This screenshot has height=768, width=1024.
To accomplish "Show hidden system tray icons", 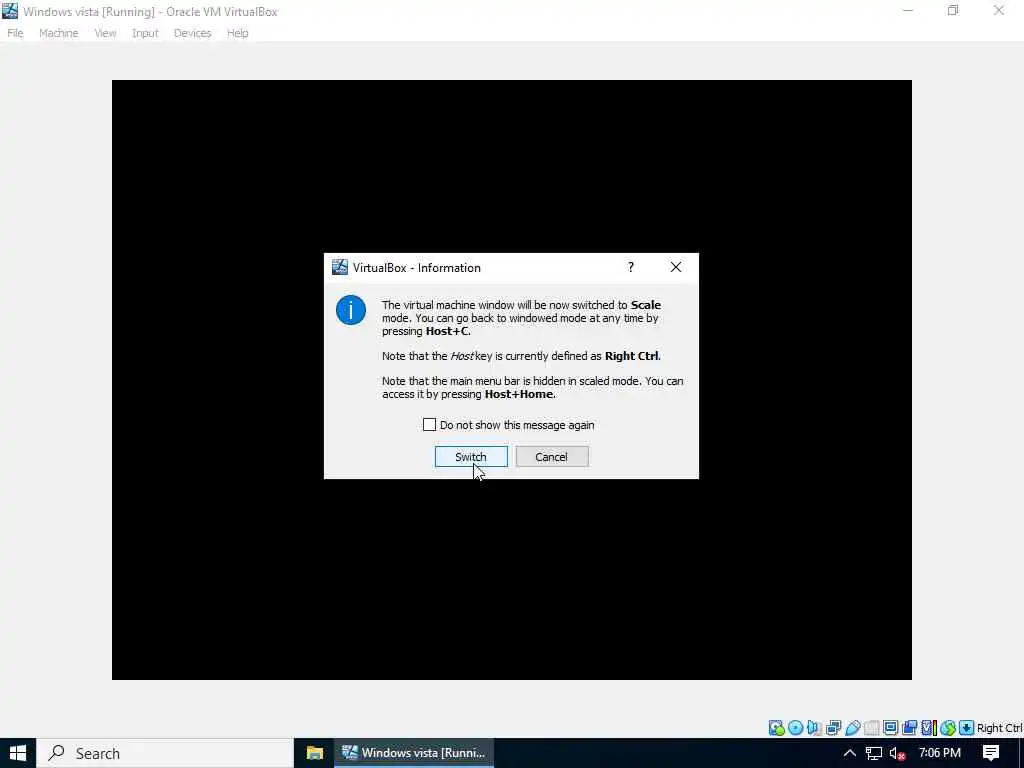I will pyautogui.click(x=850, y=753).
